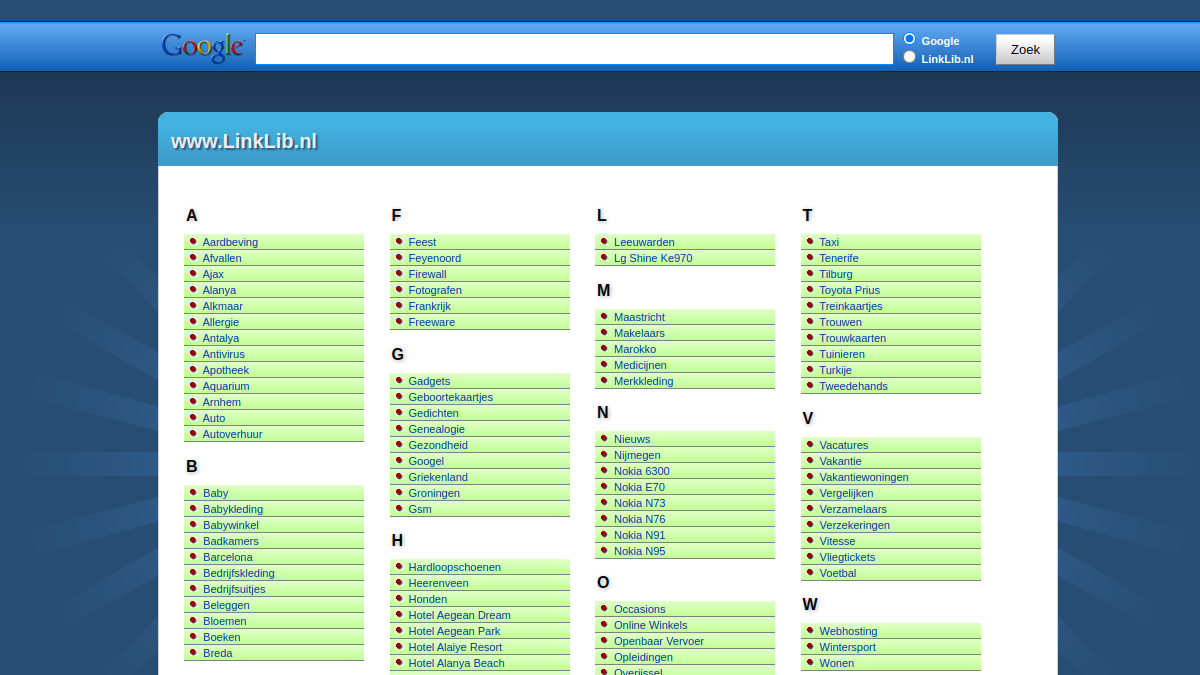Click the Google logo
The image size is (1200, 675).
pos(203,48)
